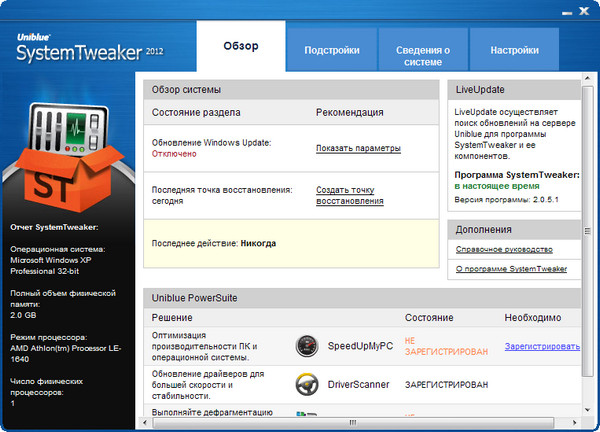Click Зарегистрировать link for SpeedUpMyPC
Screen dimensions: 600x432
coord(541,347)
